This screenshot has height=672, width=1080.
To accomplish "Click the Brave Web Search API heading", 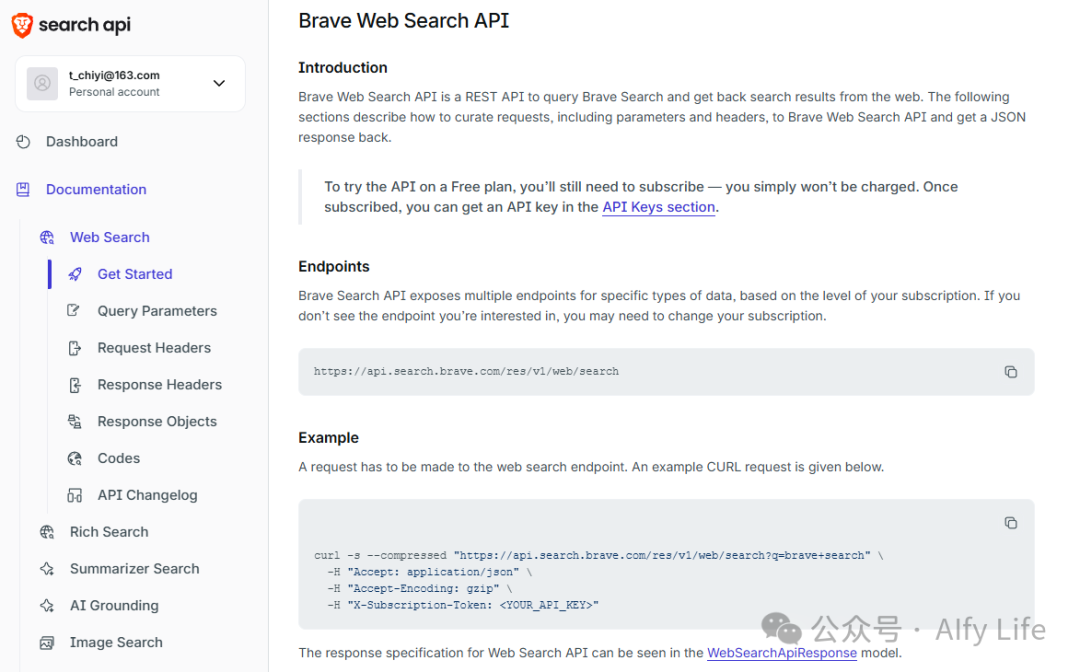I will (404, 21).
